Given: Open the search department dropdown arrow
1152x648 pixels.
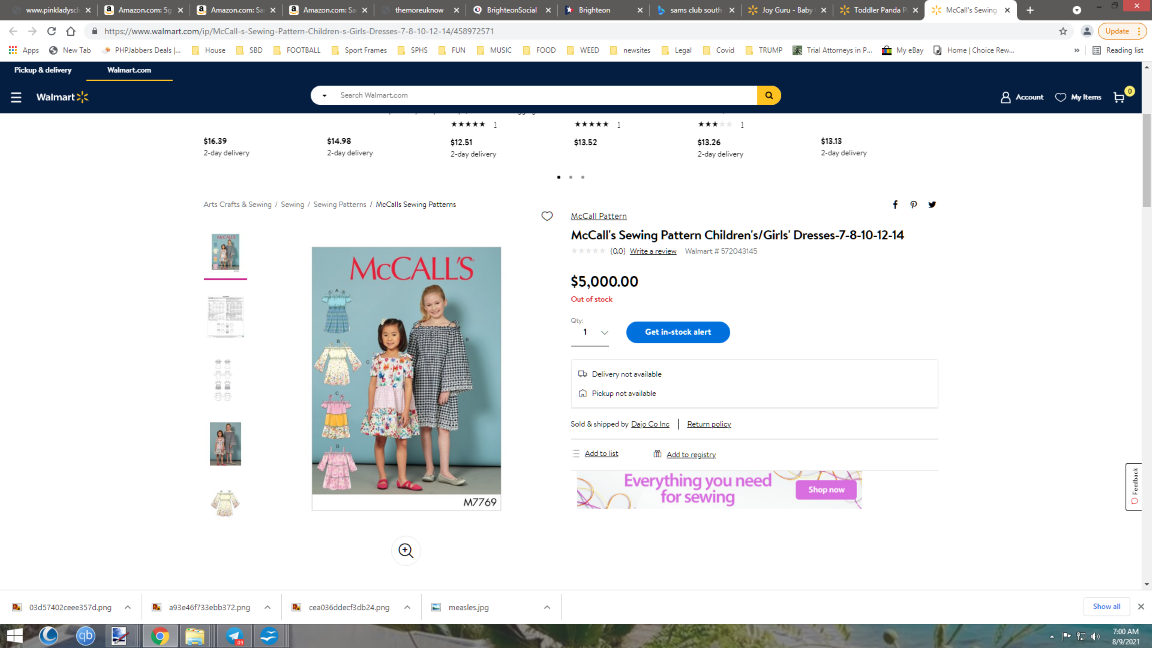Looking at the screenshot, I should [x=324, y=96].
